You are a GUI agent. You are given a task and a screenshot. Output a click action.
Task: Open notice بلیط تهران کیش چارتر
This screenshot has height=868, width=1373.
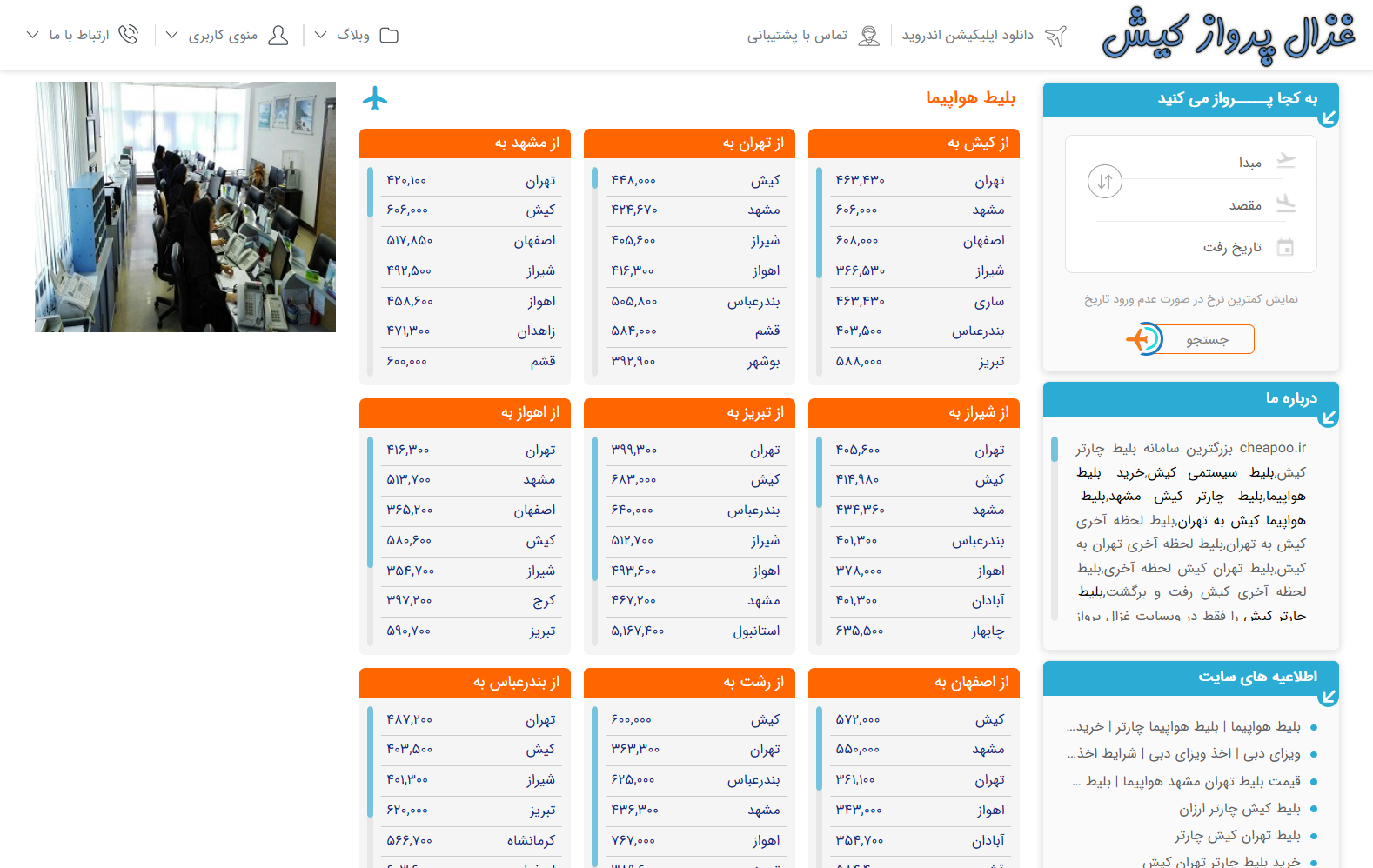[1237, 836]
